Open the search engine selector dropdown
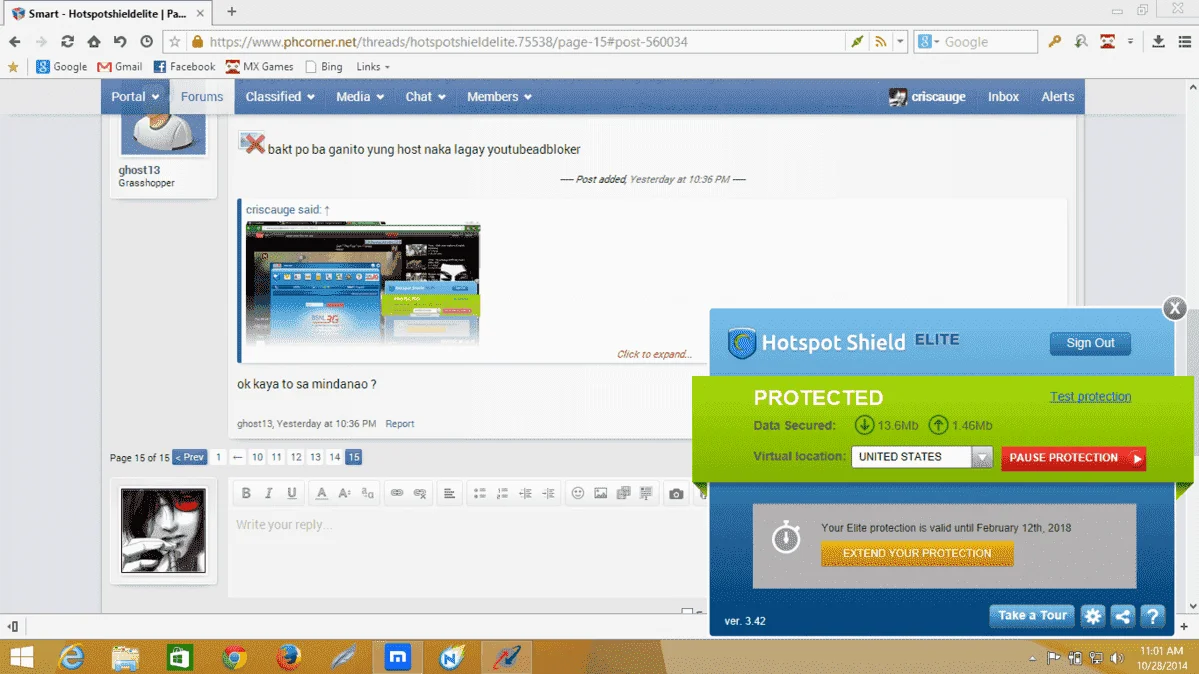1199x674 pixels. pyautogui.click(x=928, y=41)
